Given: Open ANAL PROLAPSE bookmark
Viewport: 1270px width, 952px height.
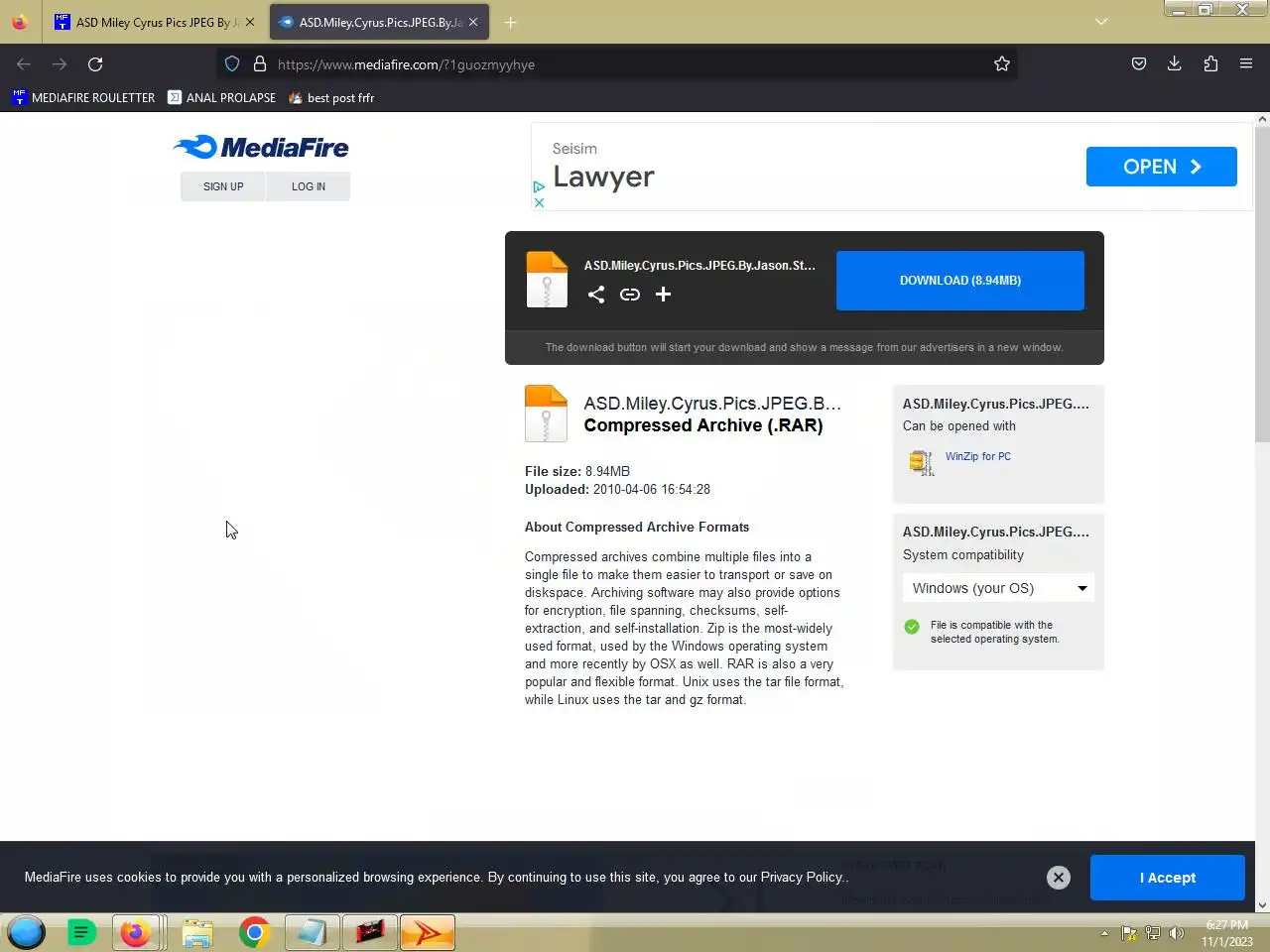Looking at the screenshot, I should click(x=221, y=97).
